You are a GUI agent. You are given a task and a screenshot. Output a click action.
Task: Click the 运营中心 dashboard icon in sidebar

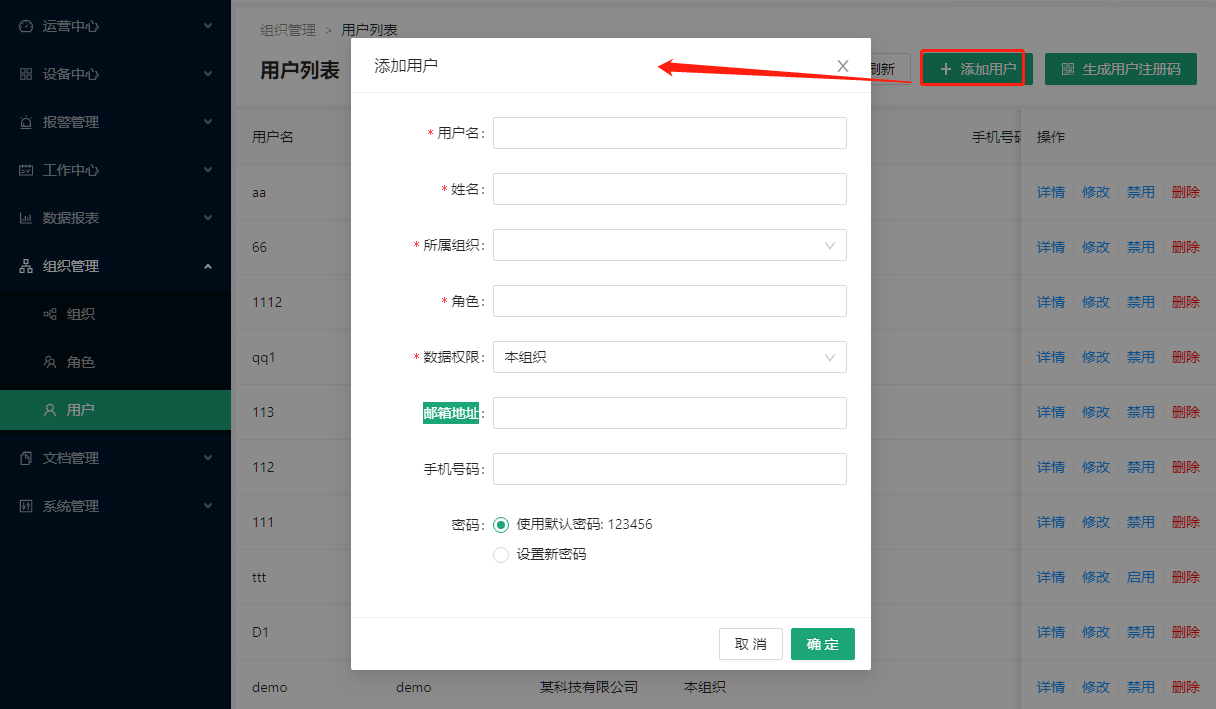26,26
